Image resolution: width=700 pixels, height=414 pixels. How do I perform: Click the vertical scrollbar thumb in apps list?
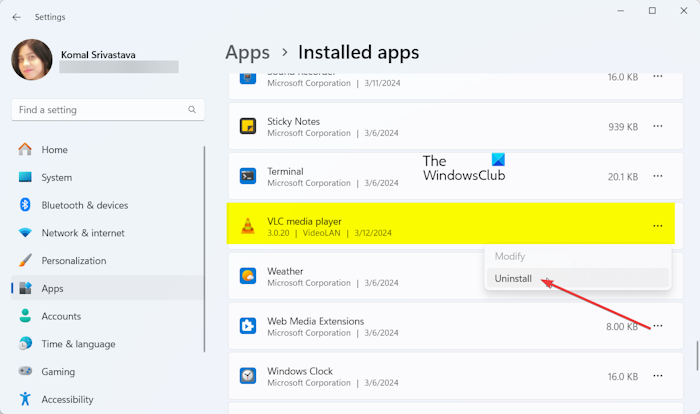696,356
